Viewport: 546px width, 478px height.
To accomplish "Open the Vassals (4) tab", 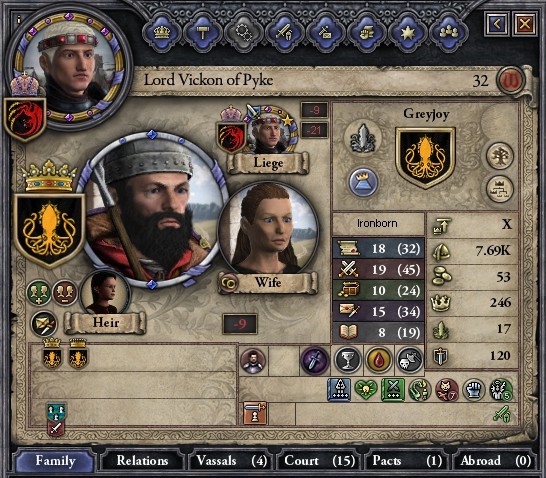I will pos(231,461).
